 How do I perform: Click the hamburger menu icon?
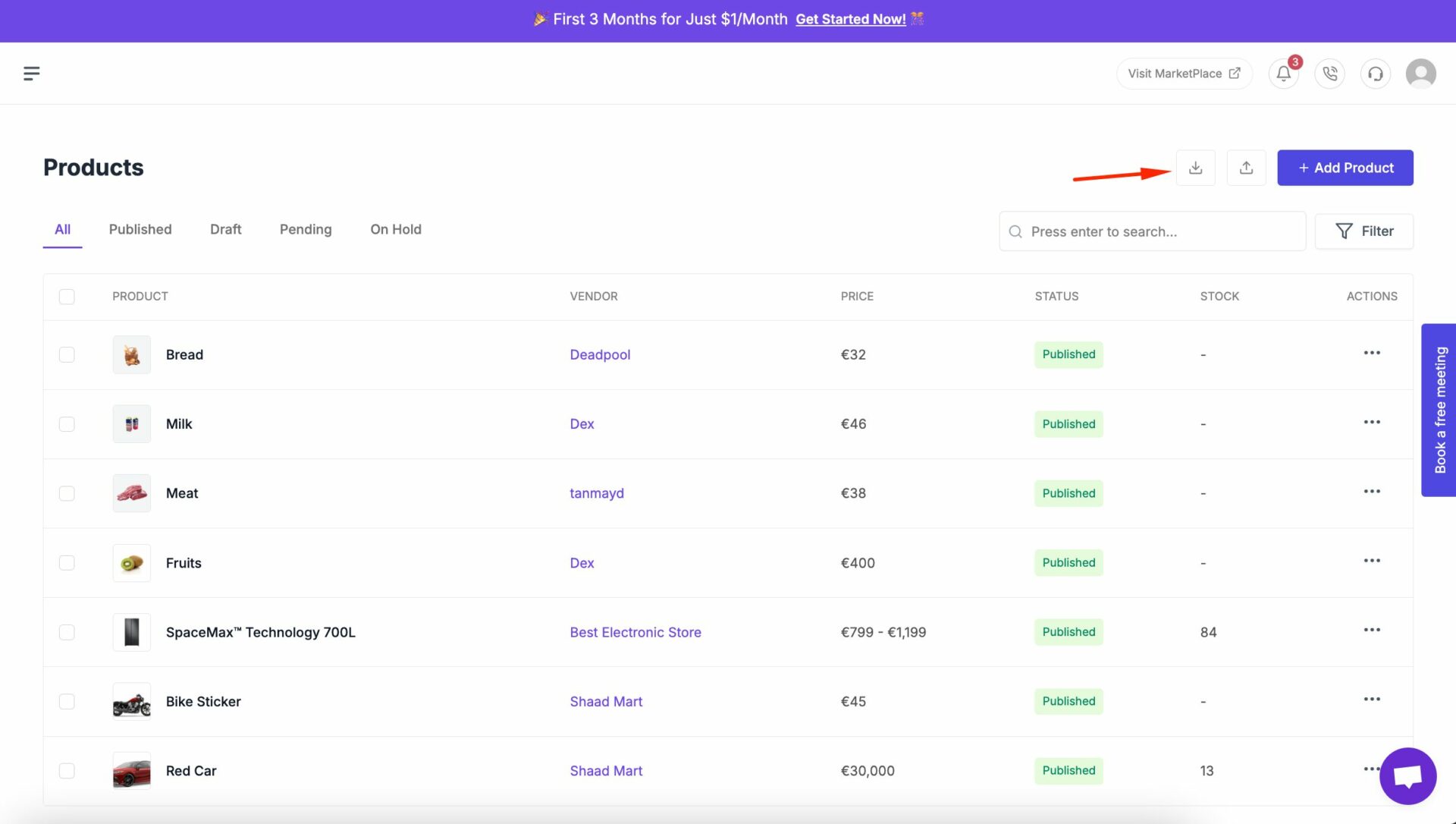tap(31, 73)
